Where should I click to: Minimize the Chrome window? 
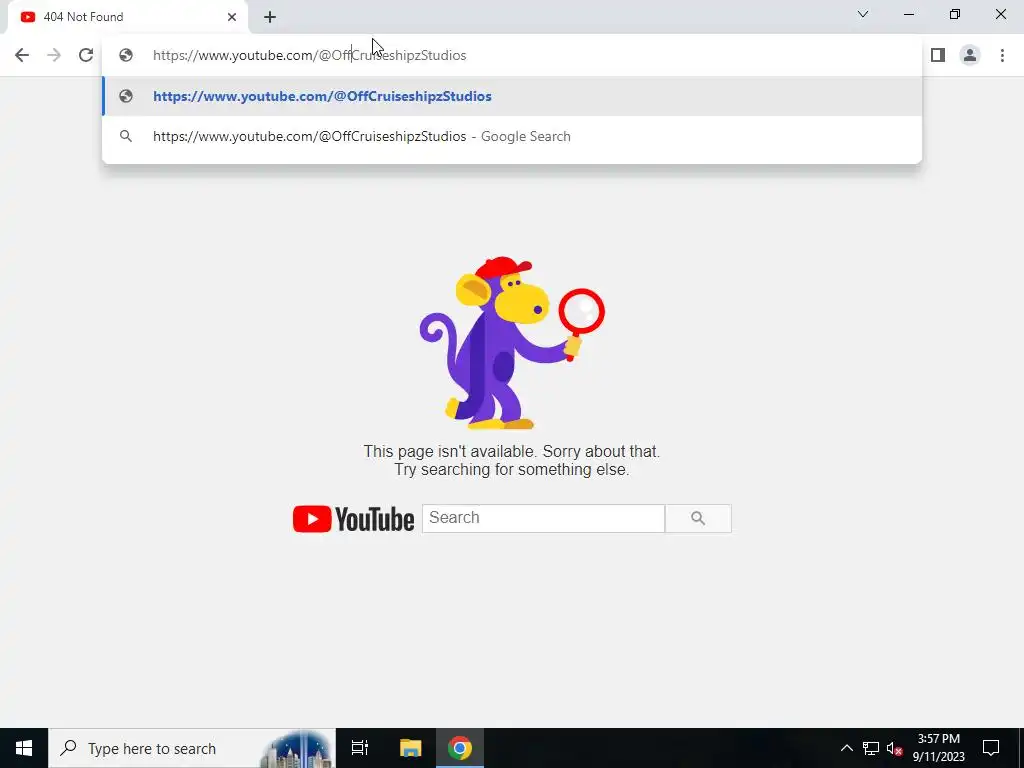[908, 14]
